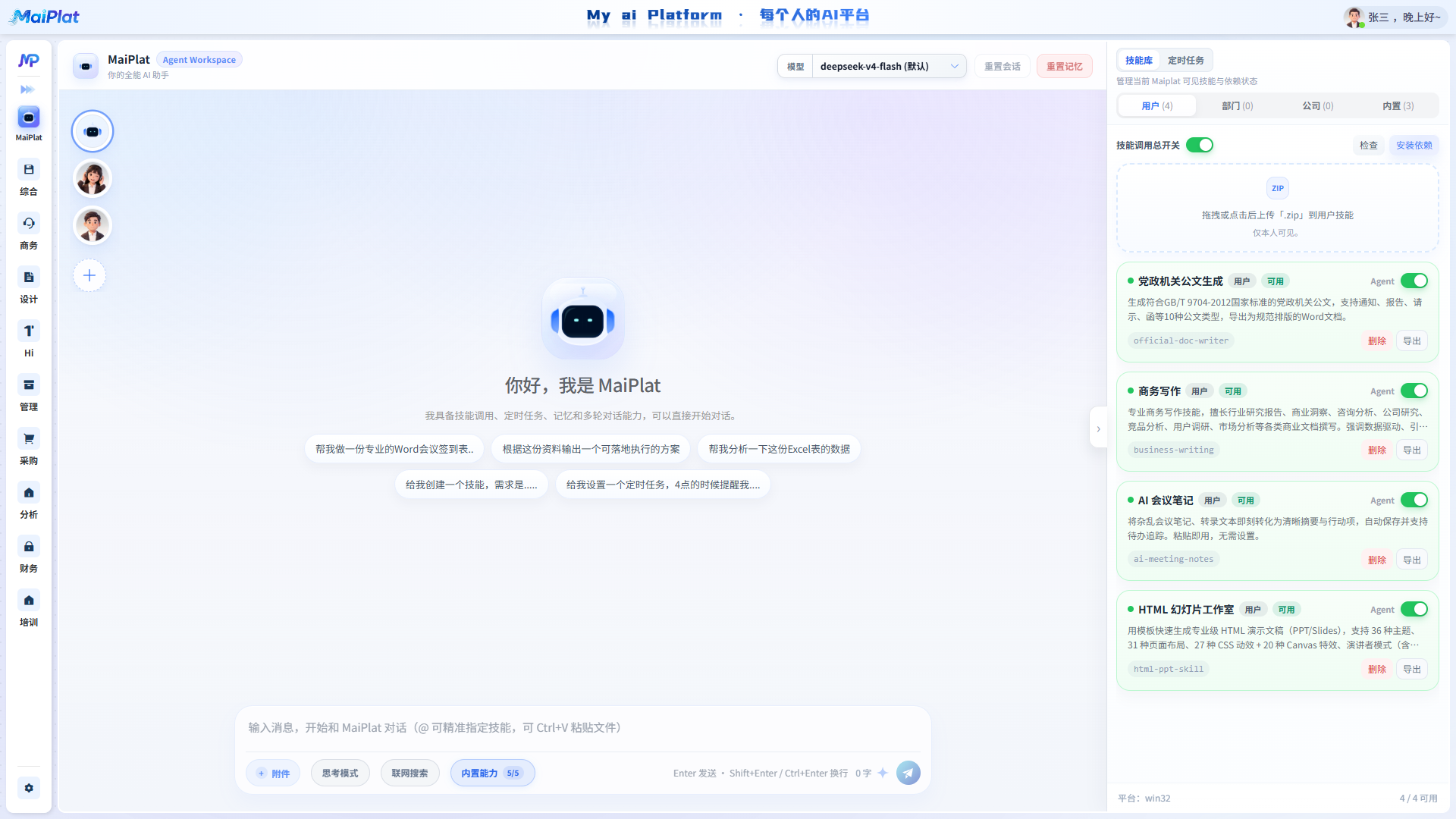
Task: Select the 部门 (0) skills tab
Action: tap(1237, 105)
